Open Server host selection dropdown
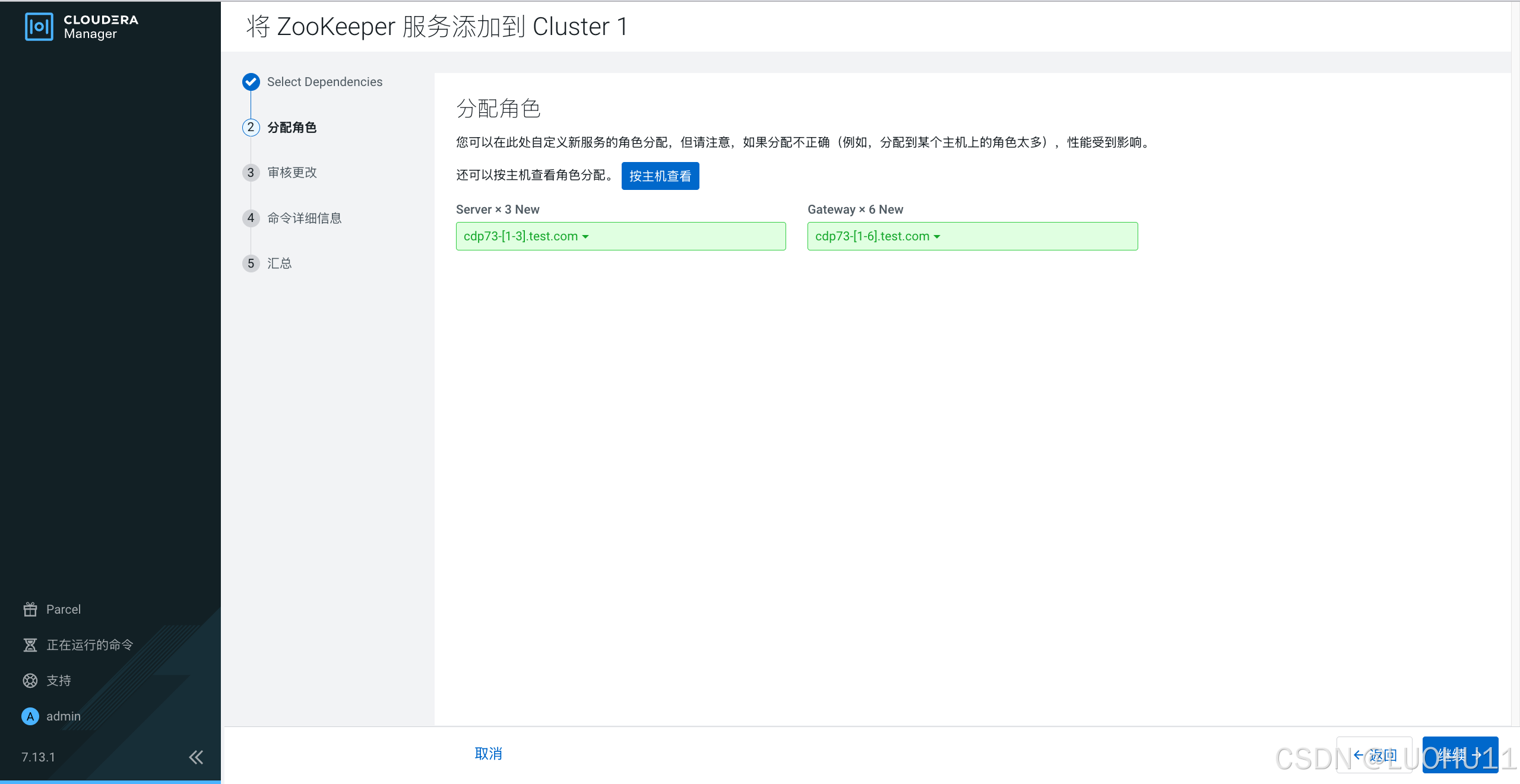Screen dimensions: 1520x784 (x=620, y=236)
